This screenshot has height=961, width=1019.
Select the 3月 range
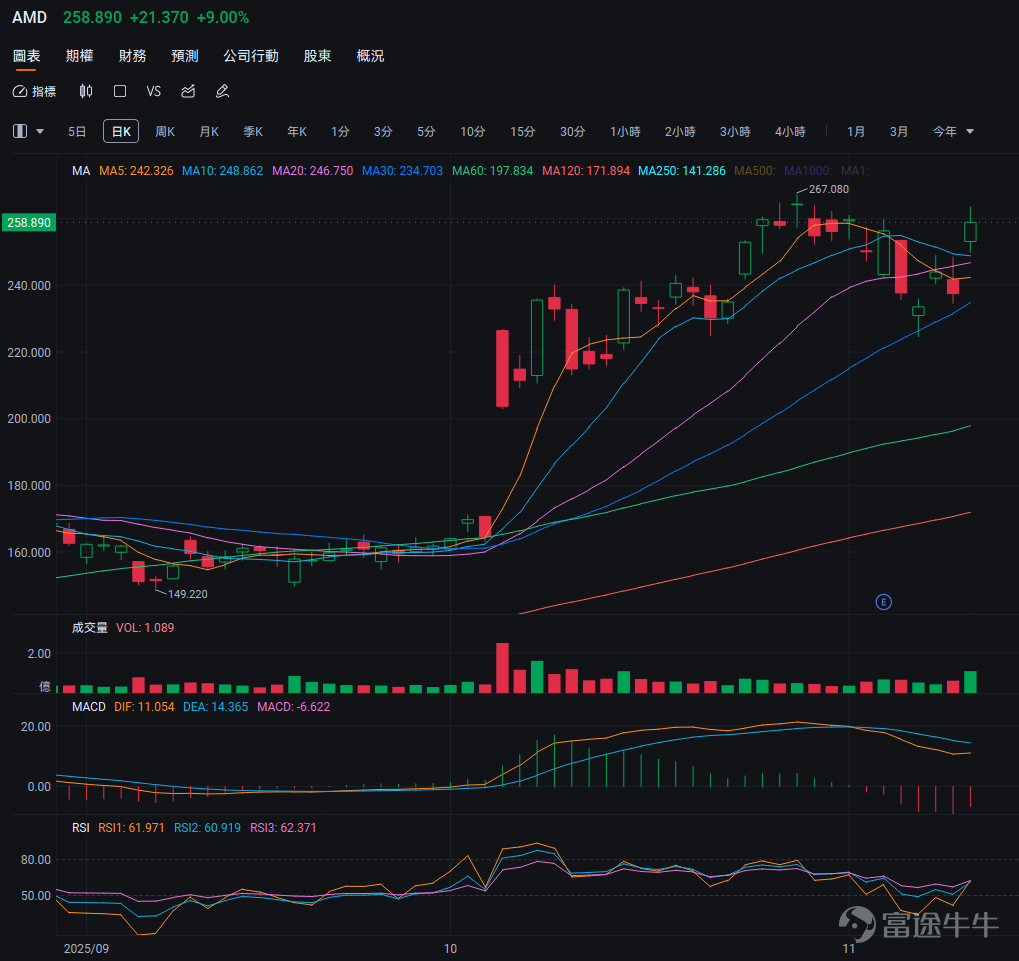[x=899, y=132]
